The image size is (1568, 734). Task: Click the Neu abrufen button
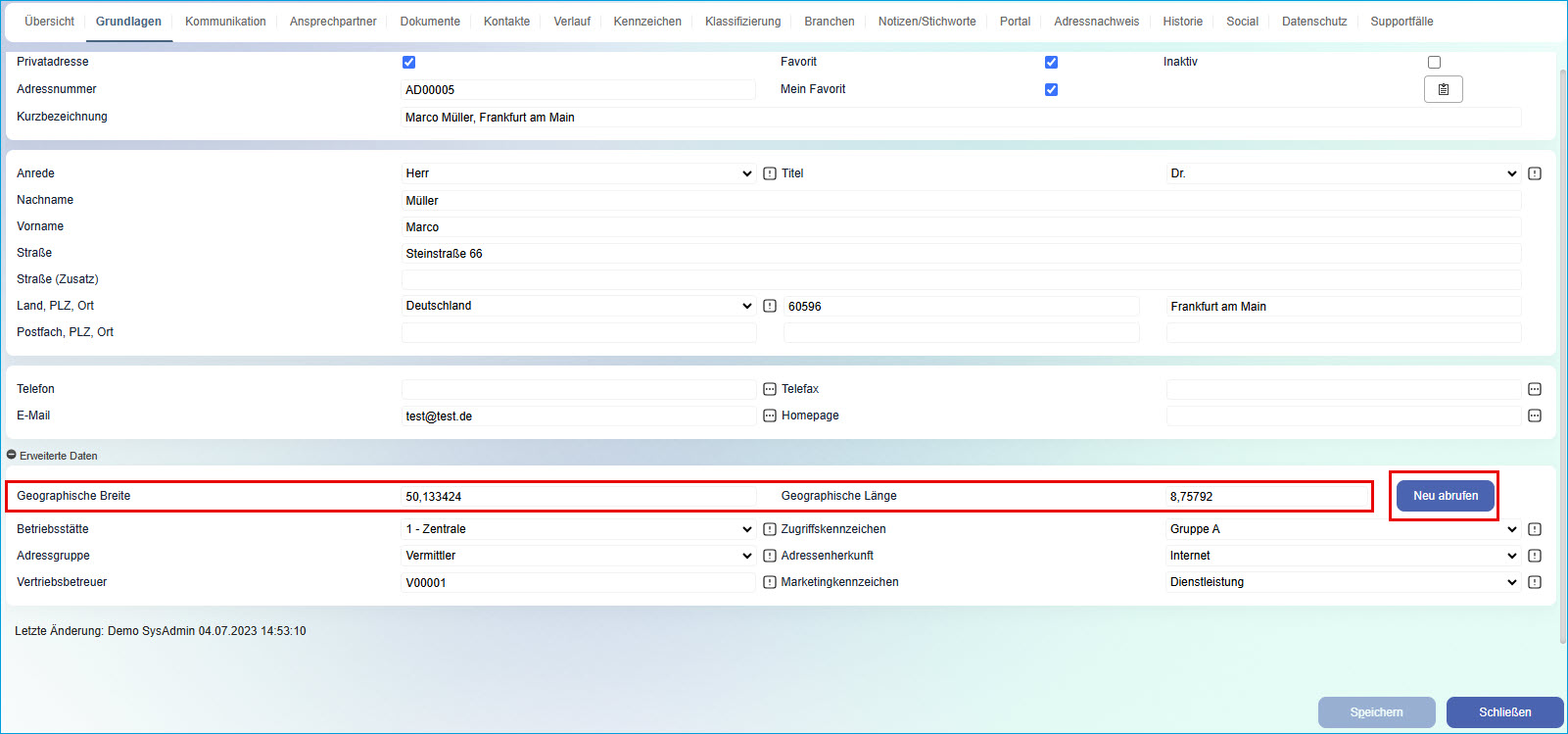tap(1446, 496)
